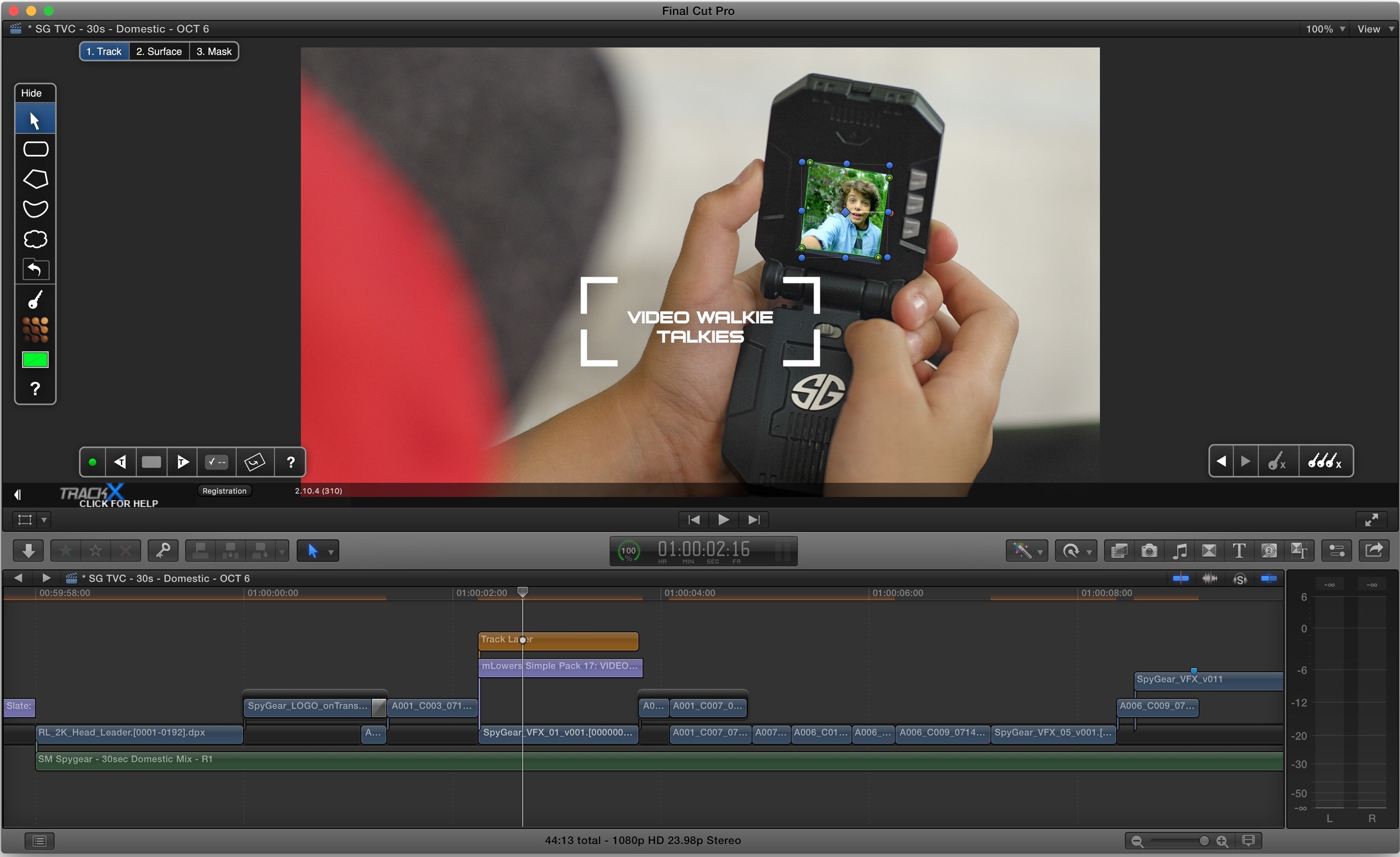The image size is (1400, 857).
Task: Click the timecode display 01:00:02:16
Action: coord(704,548)
